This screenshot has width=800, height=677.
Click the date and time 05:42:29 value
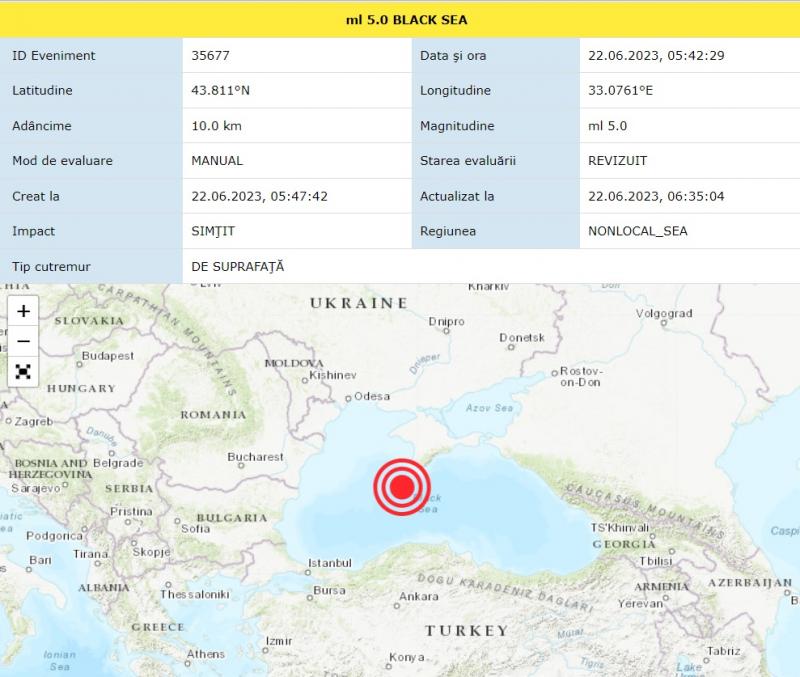click(656, 56)
